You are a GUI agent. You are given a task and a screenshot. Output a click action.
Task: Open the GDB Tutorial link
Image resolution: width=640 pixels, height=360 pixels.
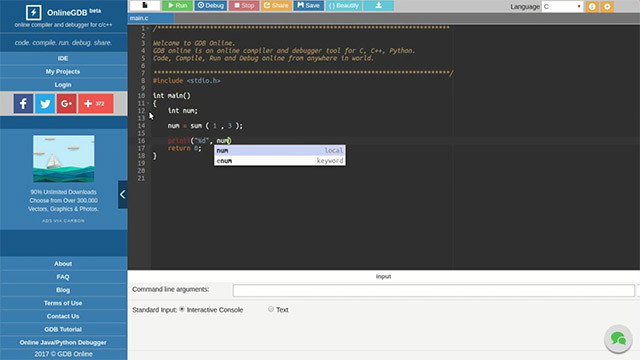click(63, 329)
